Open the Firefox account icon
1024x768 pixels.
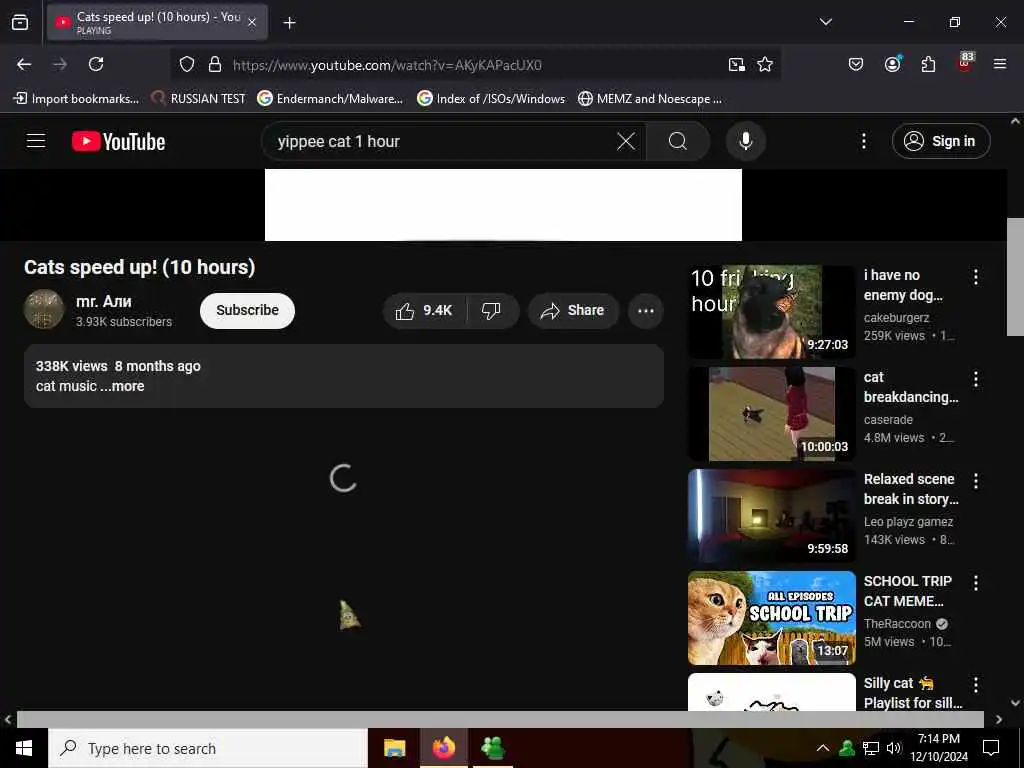(x=892, y=64)
